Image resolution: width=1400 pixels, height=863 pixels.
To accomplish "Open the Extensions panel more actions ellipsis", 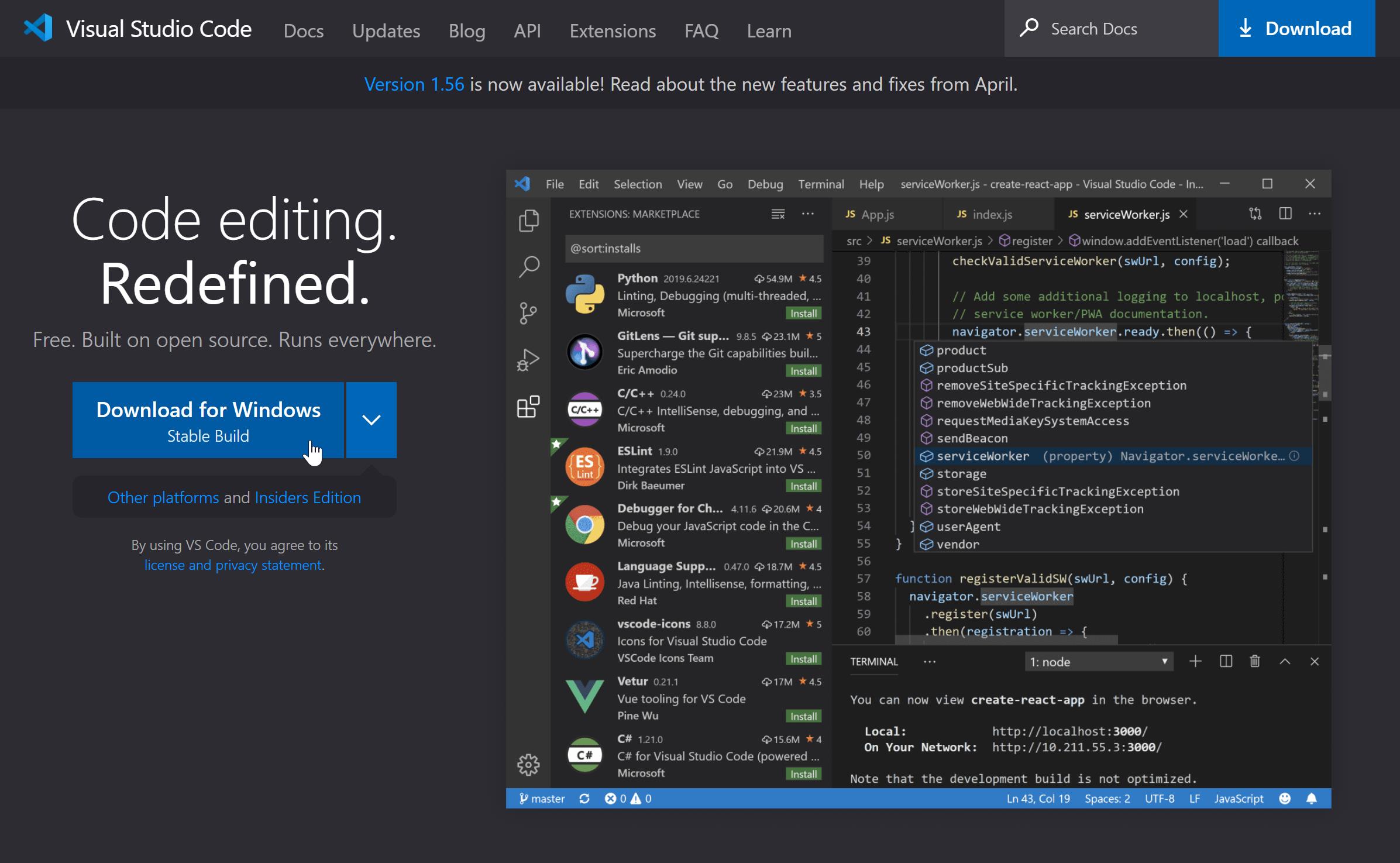I will pyautogui.click(x=807, y=214).
